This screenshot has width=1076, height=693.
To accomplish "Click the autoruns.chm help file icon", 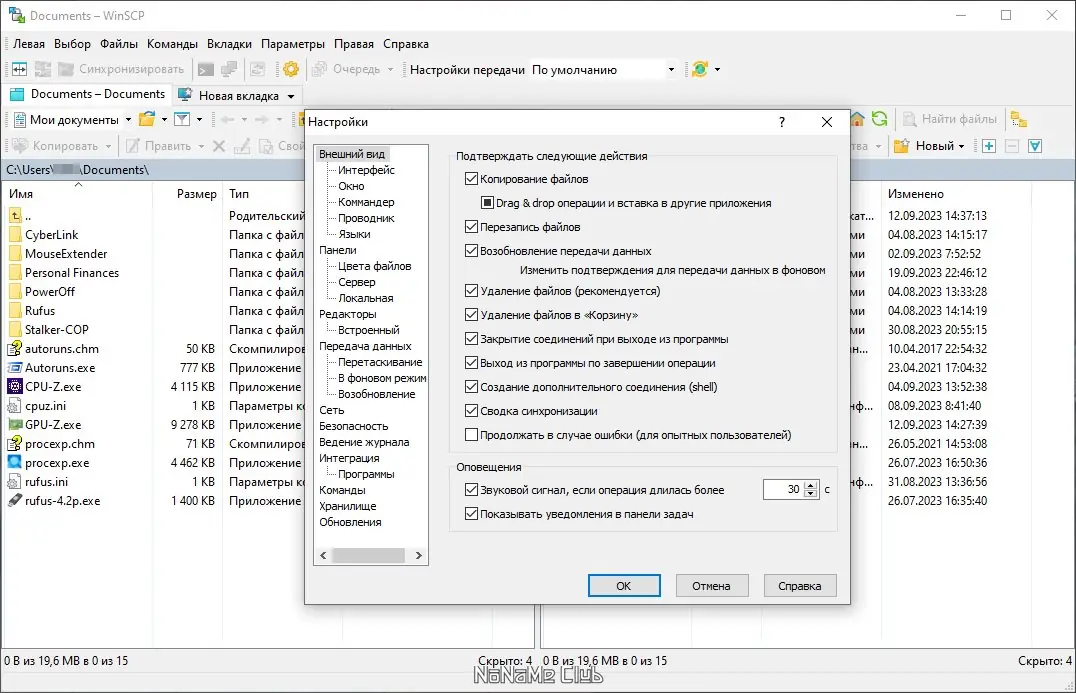I will (x=15, y=349).
